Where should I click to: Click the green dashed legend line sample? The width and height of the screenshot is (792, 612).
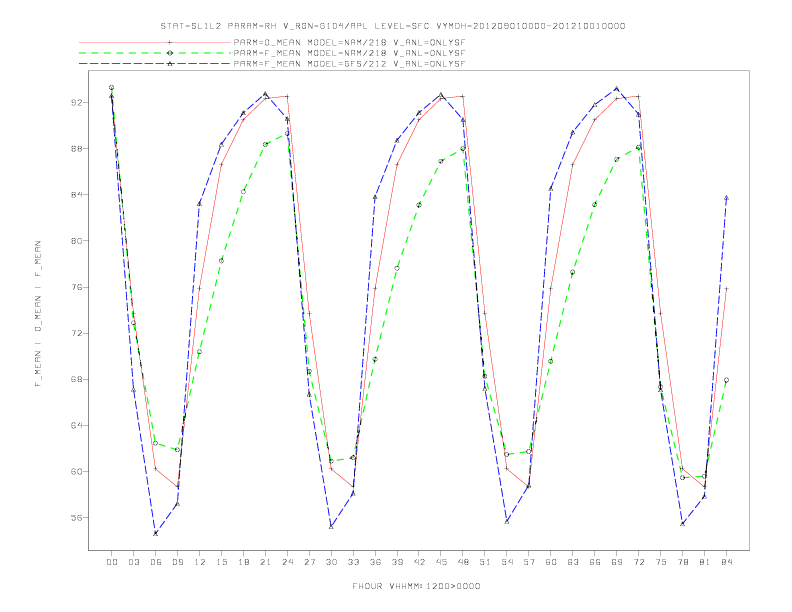tap(155, 53)
